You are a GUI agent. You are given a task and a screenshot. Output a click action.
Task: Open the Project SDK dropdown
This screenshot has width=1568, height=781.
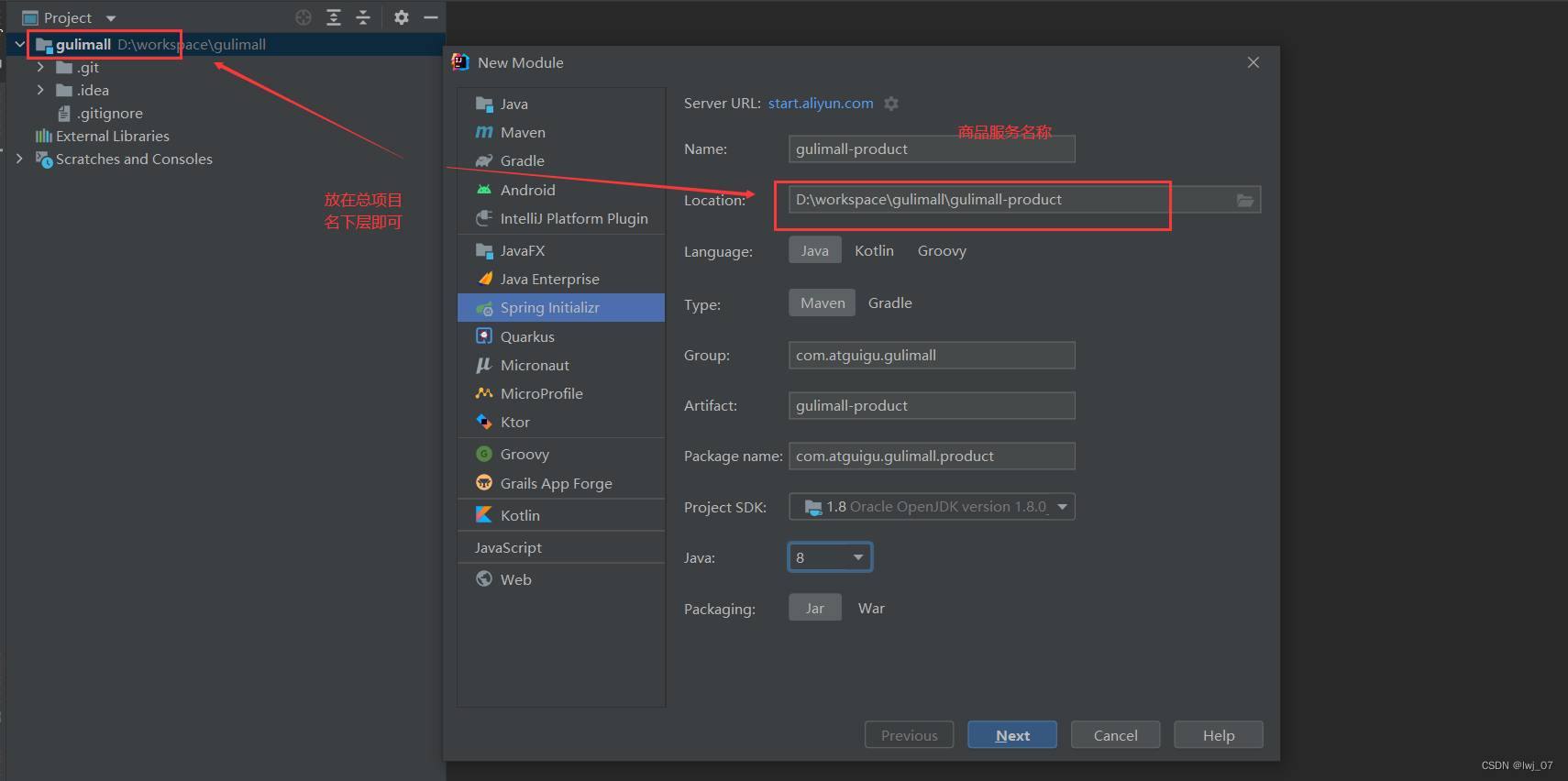[932, 507]
